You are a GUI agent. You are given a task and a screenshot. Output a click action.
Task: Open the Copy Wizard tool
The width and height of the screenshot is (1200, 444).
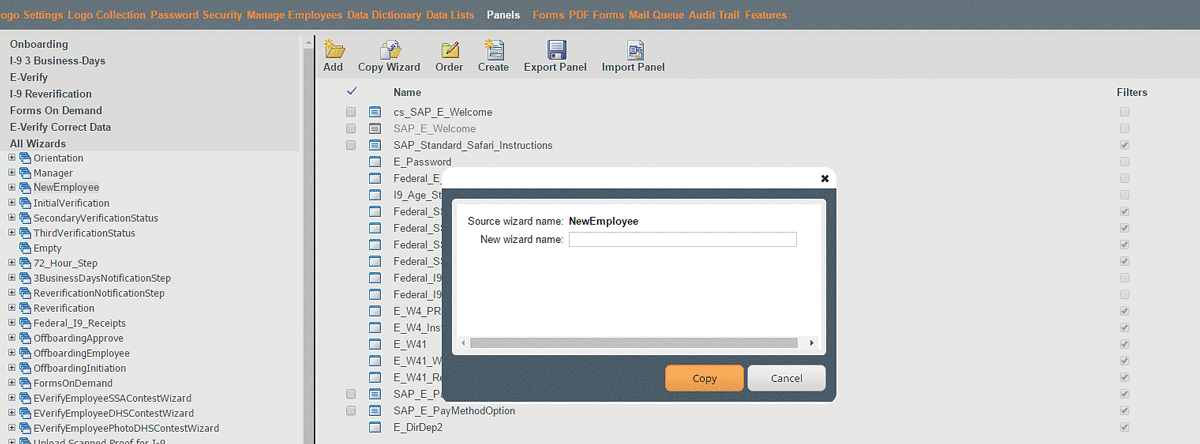[x=389, y=50]
